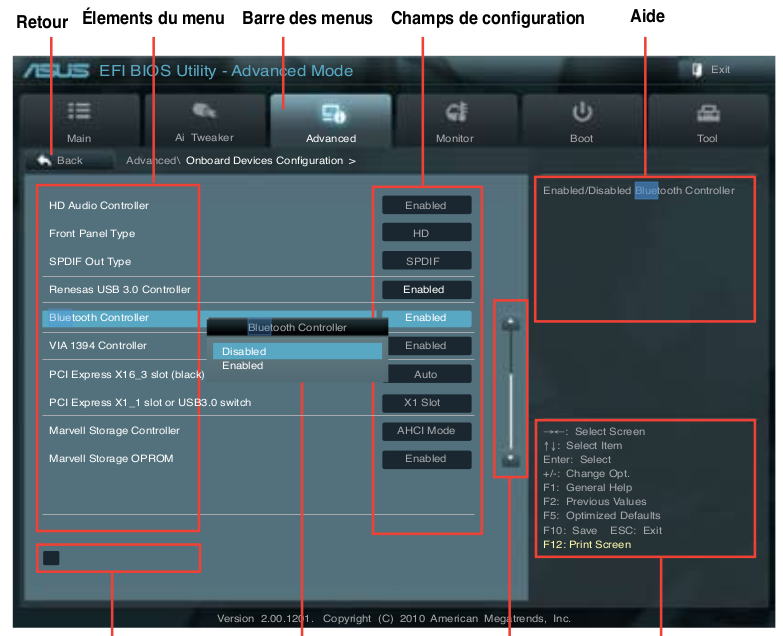The height and width of the screenshot is (636, 783).
Task: Open Marvell Storage Controller AHCI Mode dropdown
Action: (x=426, y=431)
